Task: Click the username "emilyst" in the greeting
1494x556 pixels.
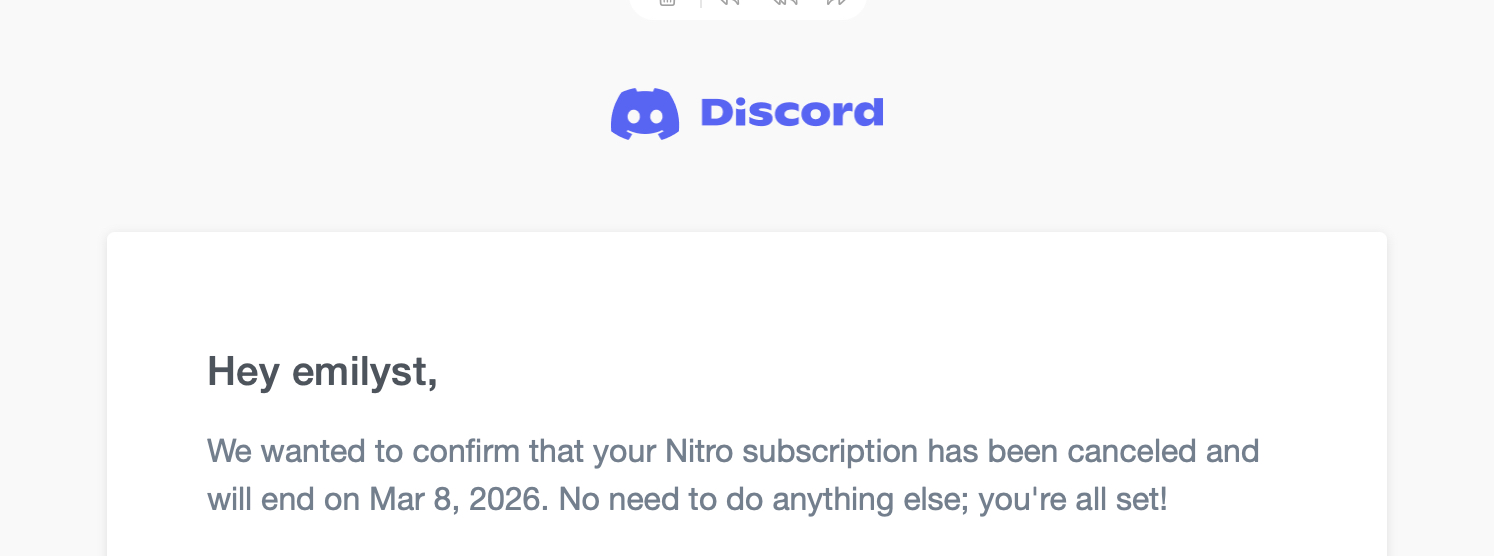Action: [x=364, y=372]
